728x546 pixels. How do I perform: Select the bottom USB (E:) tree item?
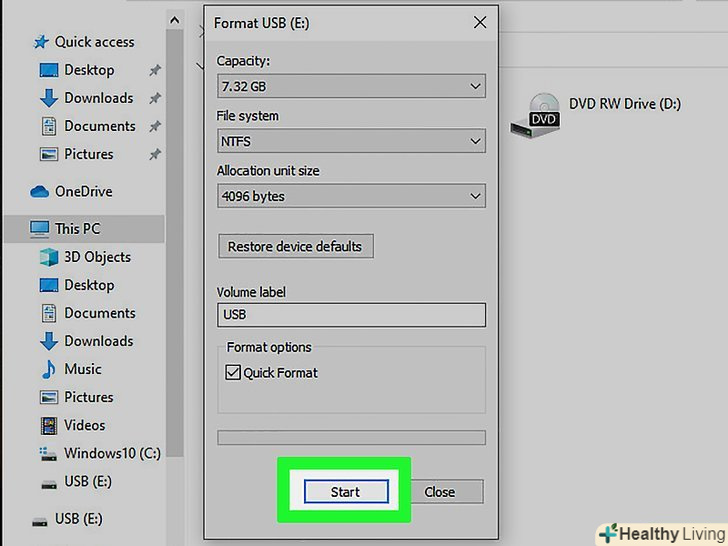tap(67, 519)
